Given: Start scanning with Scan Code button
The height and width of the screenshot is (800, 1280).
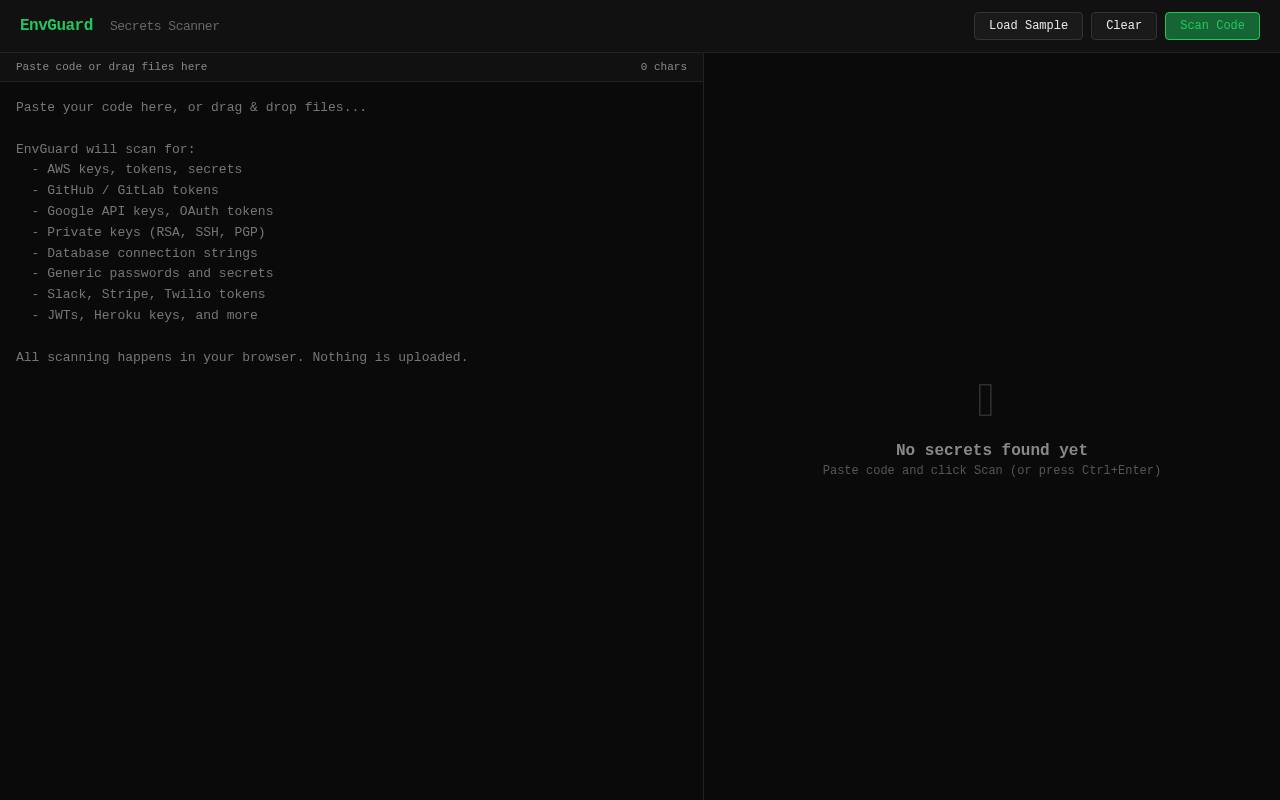Looking at the screenshot, I should tap(1212, 26).
